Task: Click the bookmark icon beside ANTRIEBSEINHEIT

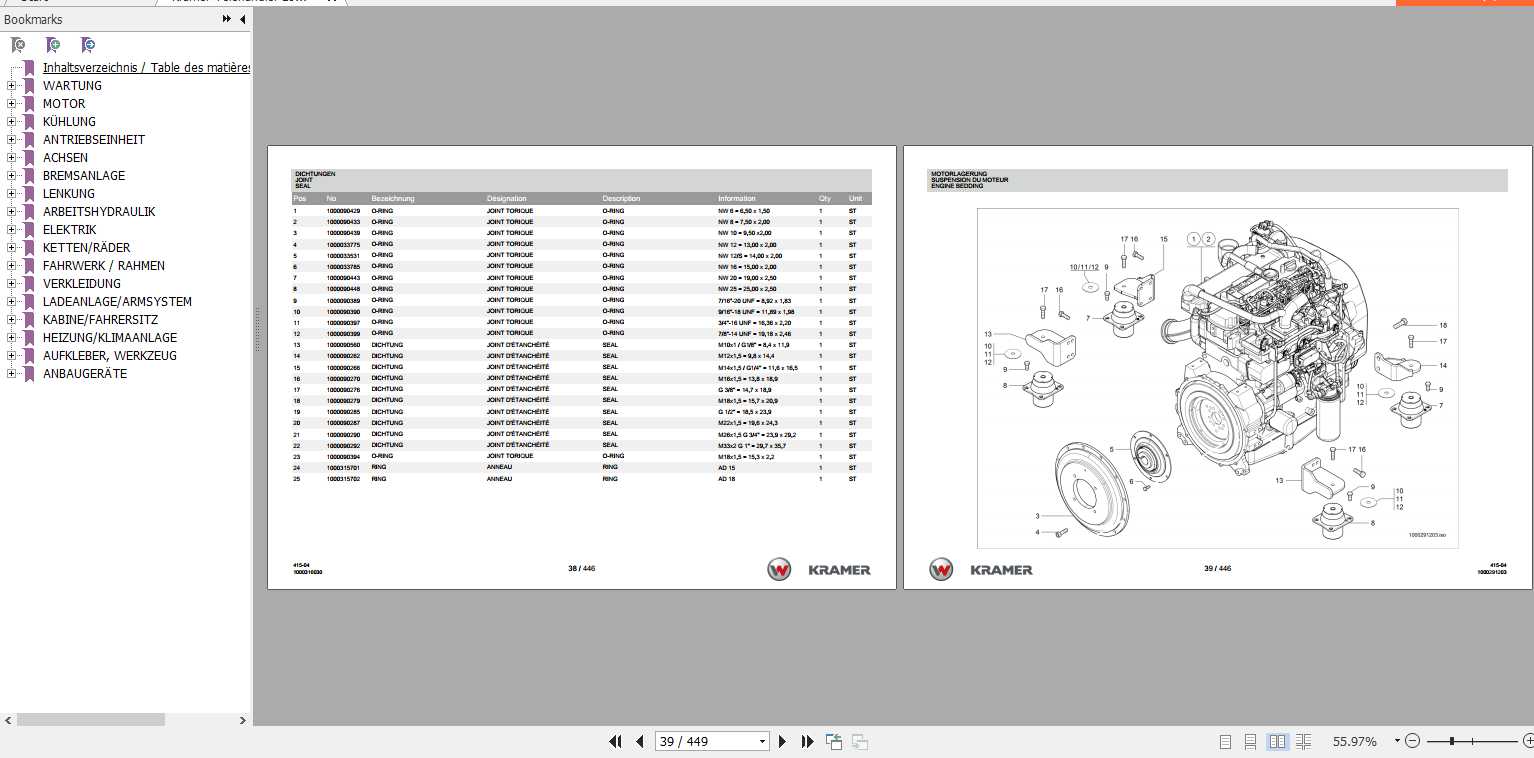Action: 30,140
